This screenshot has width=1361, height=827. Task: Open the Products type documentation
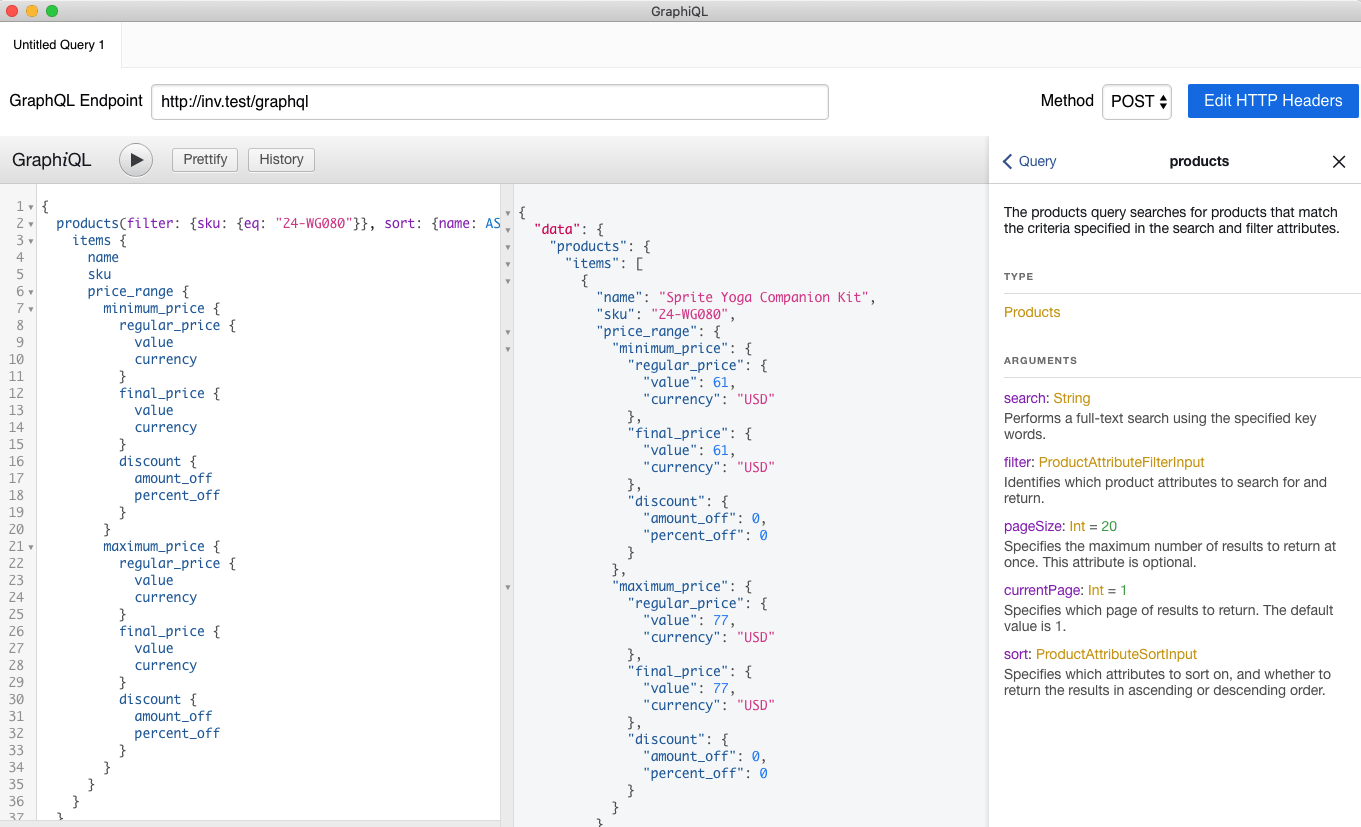tap(1031, 312)
